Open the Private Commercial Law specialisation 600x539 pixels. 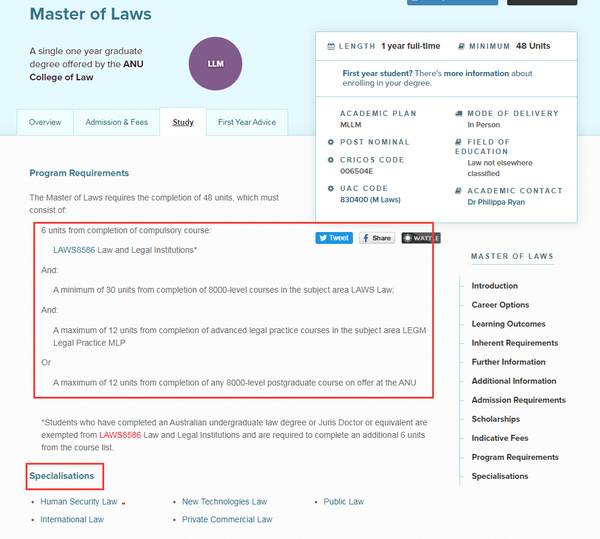(x=227, y=519)
